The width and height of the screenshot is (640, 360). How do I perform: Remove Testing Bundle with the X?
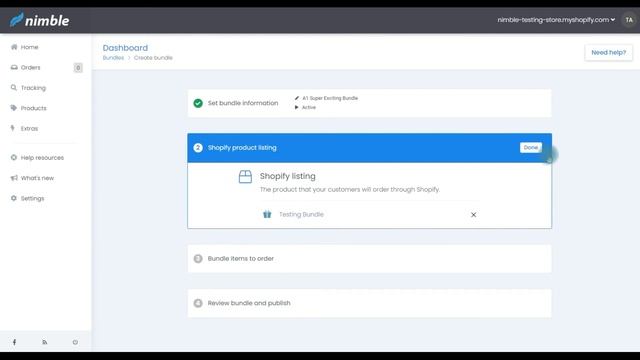473,215
